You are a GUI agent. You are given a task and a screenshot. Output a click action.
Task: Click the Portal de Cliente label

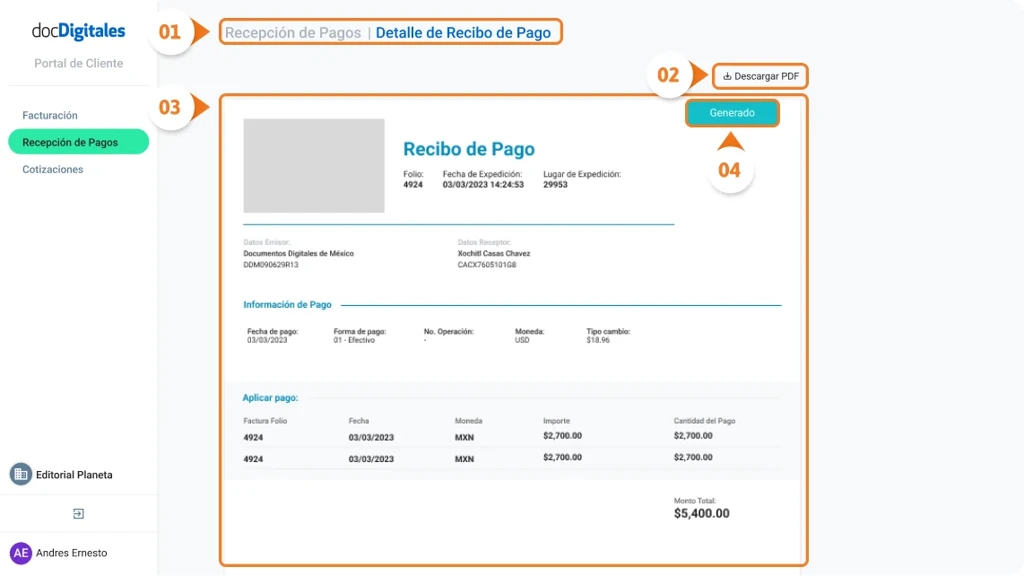[78, 63]
